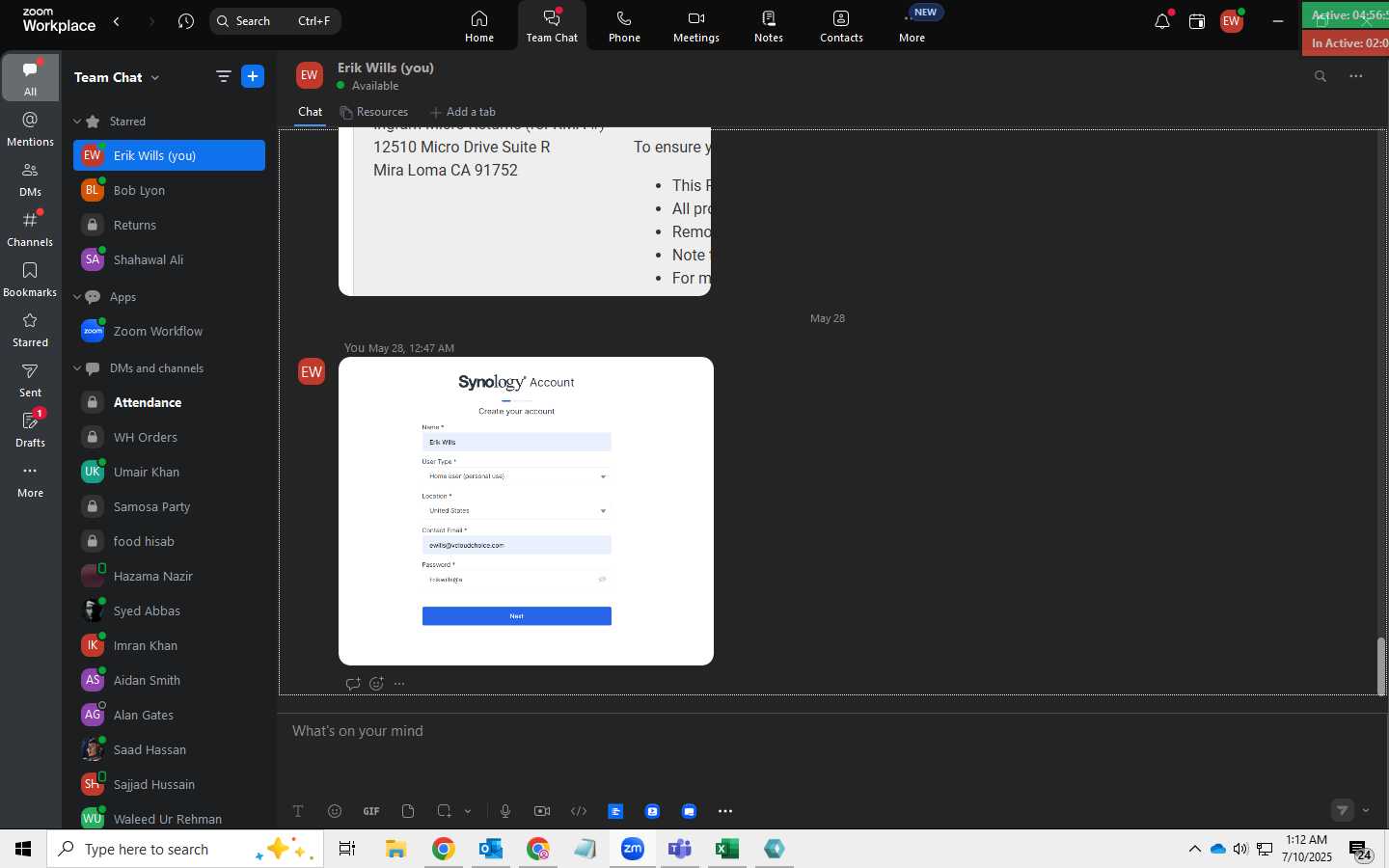Click the Team Chat top tab

click(552, 26)
